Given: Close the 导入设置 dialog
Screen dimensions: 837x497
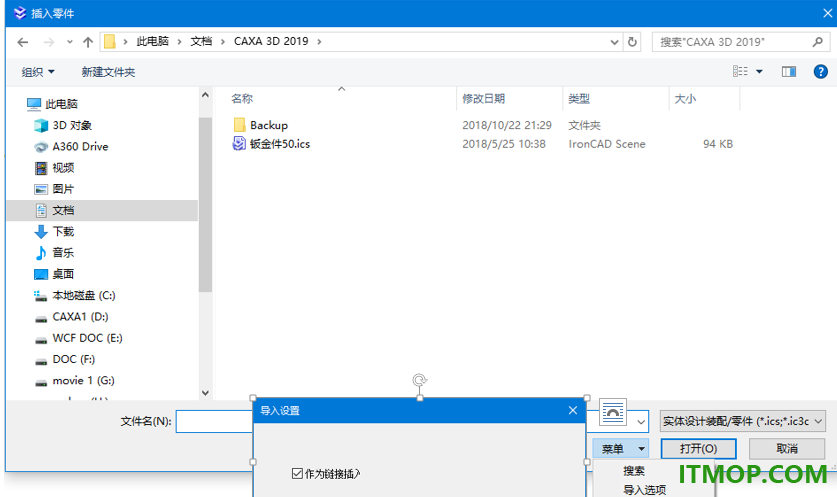Looking at the screenshot, I should [x=573, y=411].
